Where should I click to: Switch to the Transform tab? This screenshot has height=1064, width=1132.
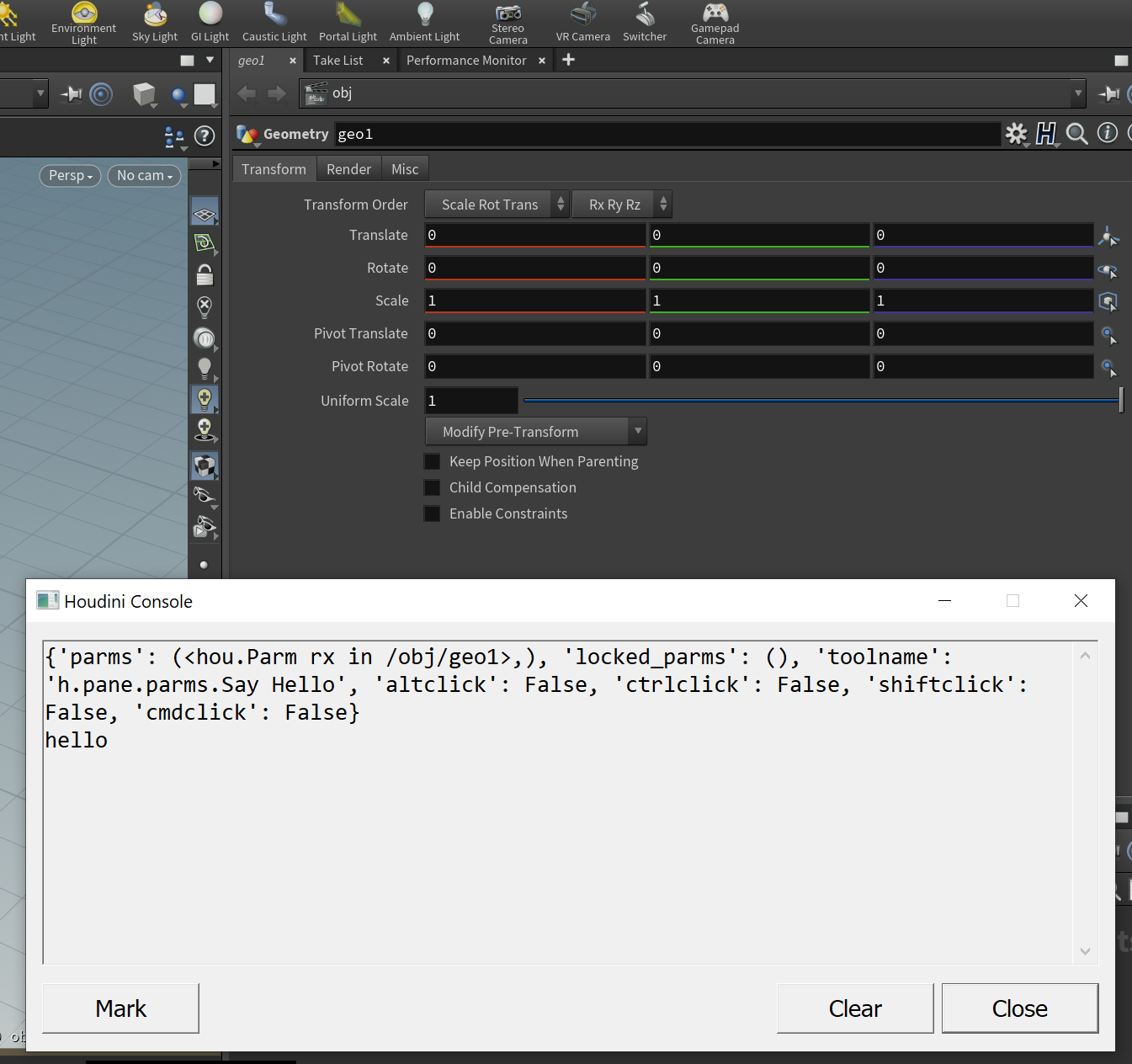pyautogui.click(x=274, y=169)
